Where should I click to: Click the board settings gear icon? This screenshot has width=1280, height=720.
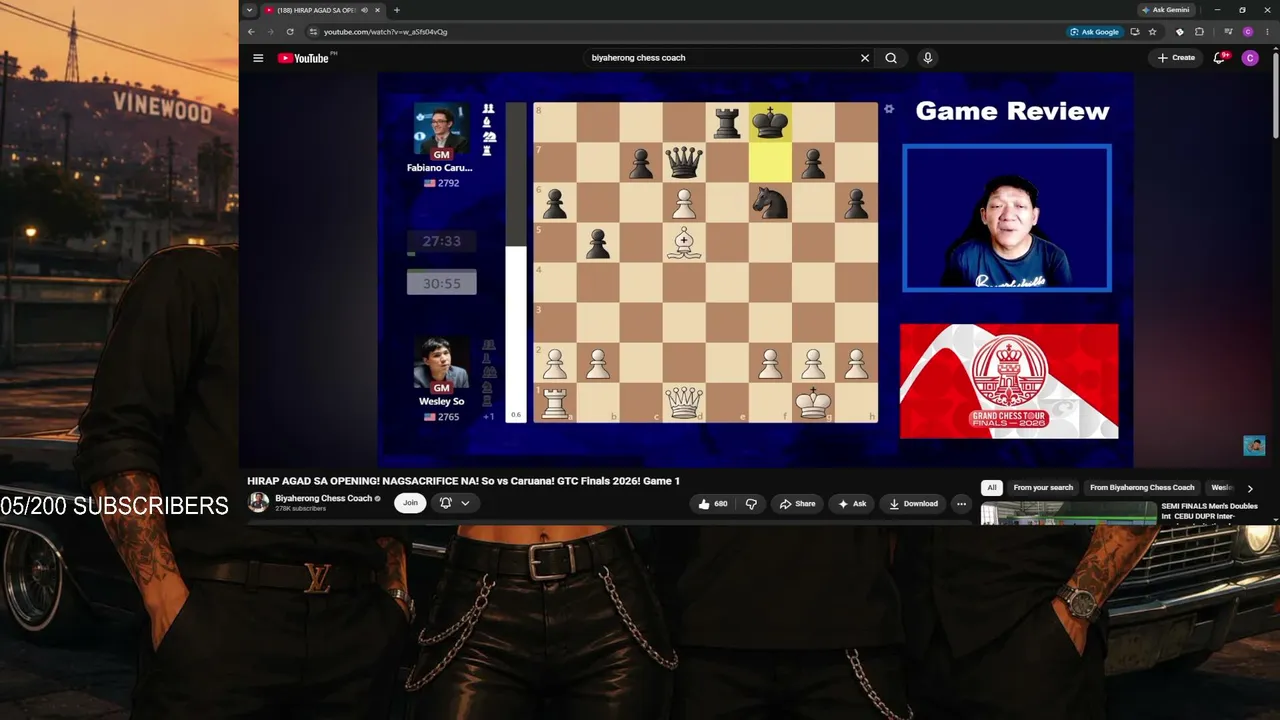(x=888, y=109)
